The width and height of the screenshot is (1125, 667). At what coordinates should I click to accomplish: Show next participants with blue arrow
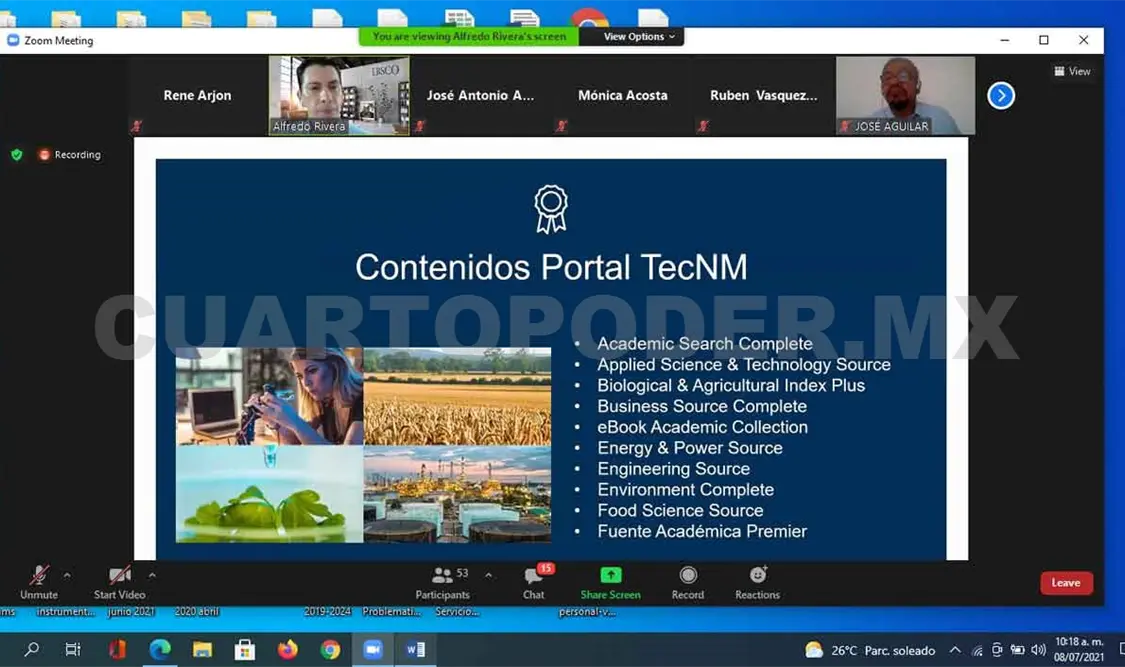1001,95
